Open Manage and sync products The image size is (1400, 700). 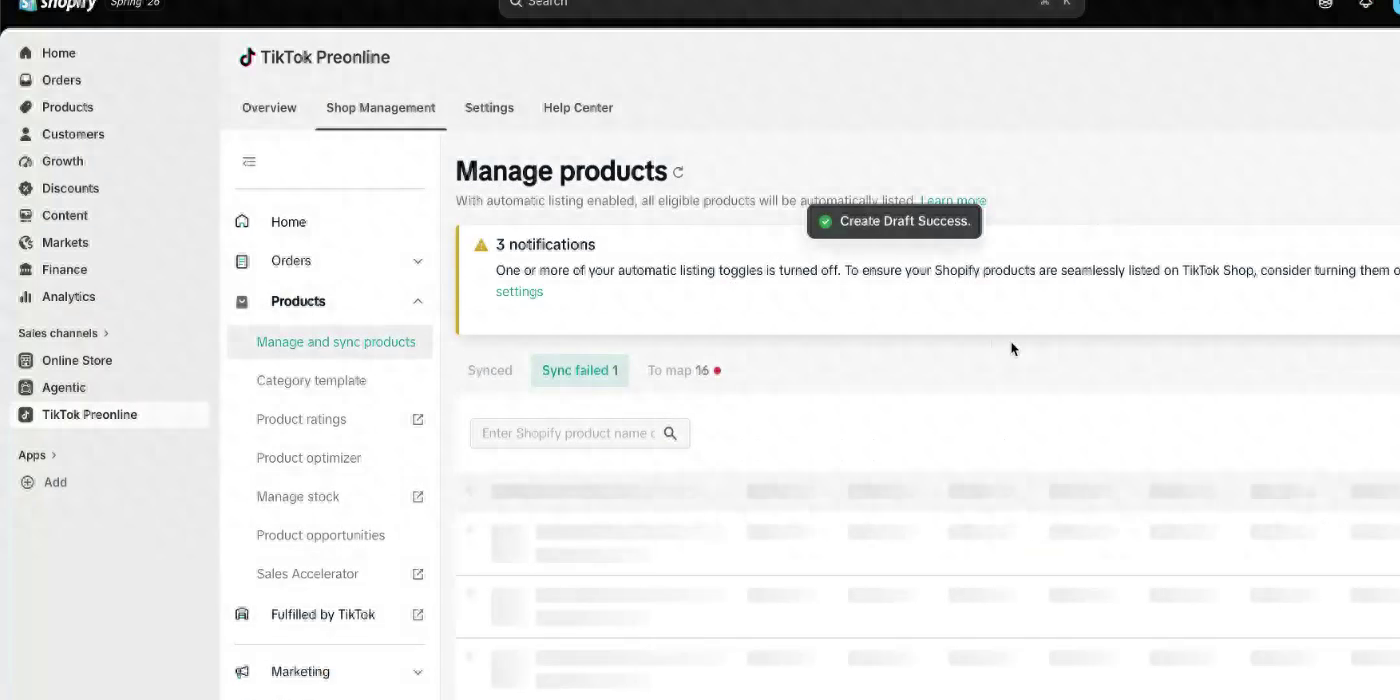tap(330, 342)
